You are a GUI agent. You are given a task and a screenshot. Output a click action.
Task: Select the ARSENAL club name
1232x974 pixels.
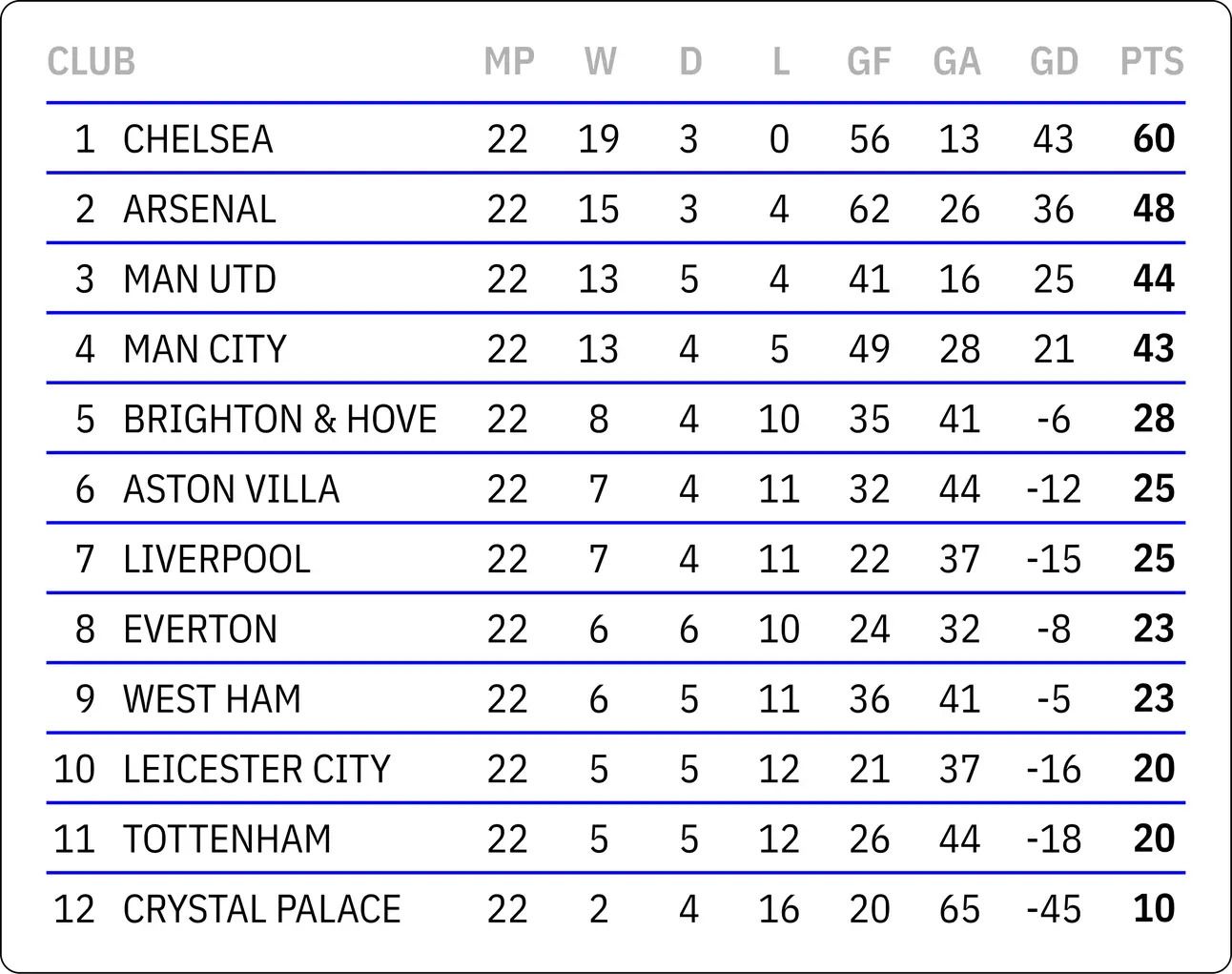pyautogui.click(x=199, y=210)
